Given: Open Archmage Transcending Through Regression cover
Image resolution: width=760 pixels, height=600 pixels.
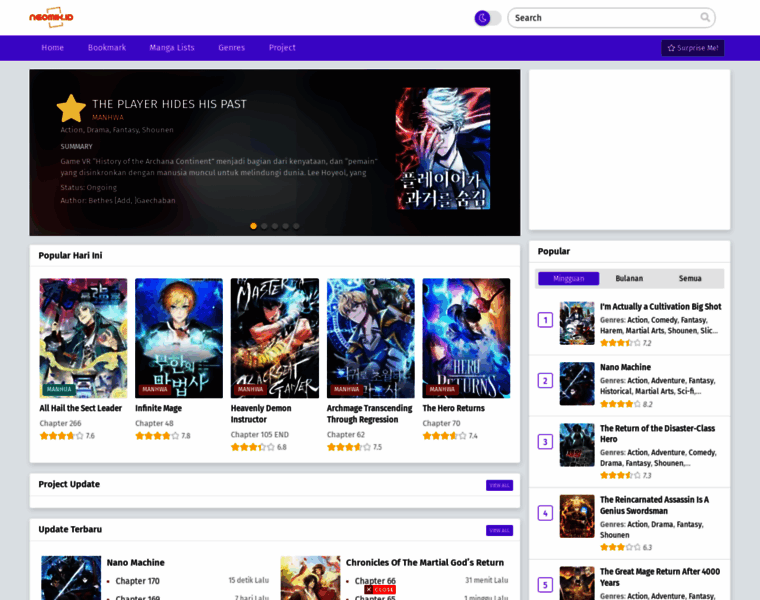Looking at the screenshot, I should 370,338.
